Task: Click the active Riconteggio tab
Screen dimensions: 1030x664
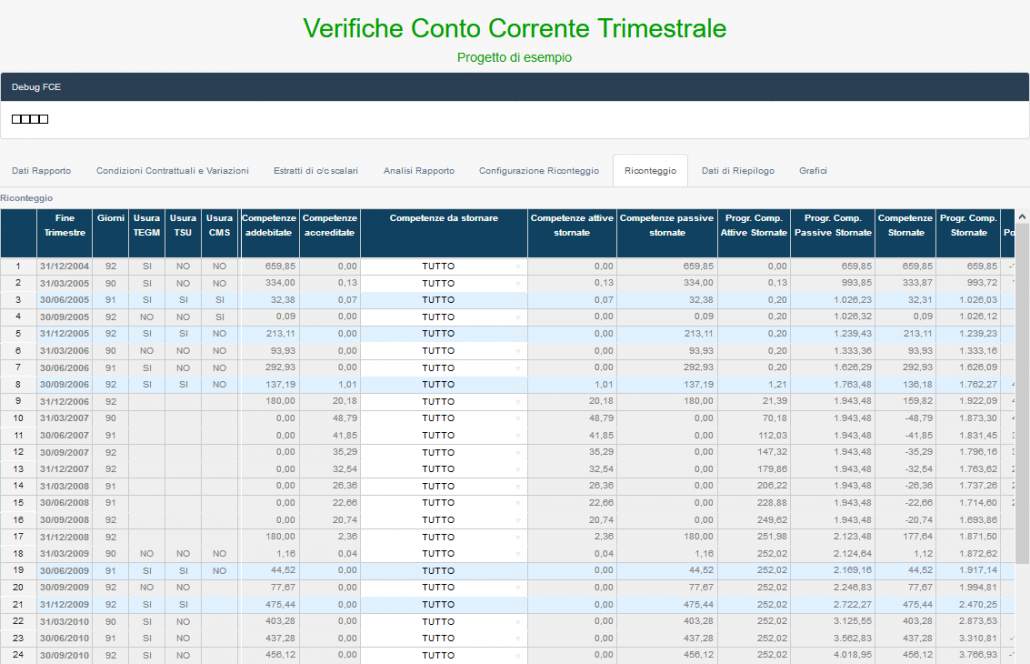Action: tap(650, 171)
